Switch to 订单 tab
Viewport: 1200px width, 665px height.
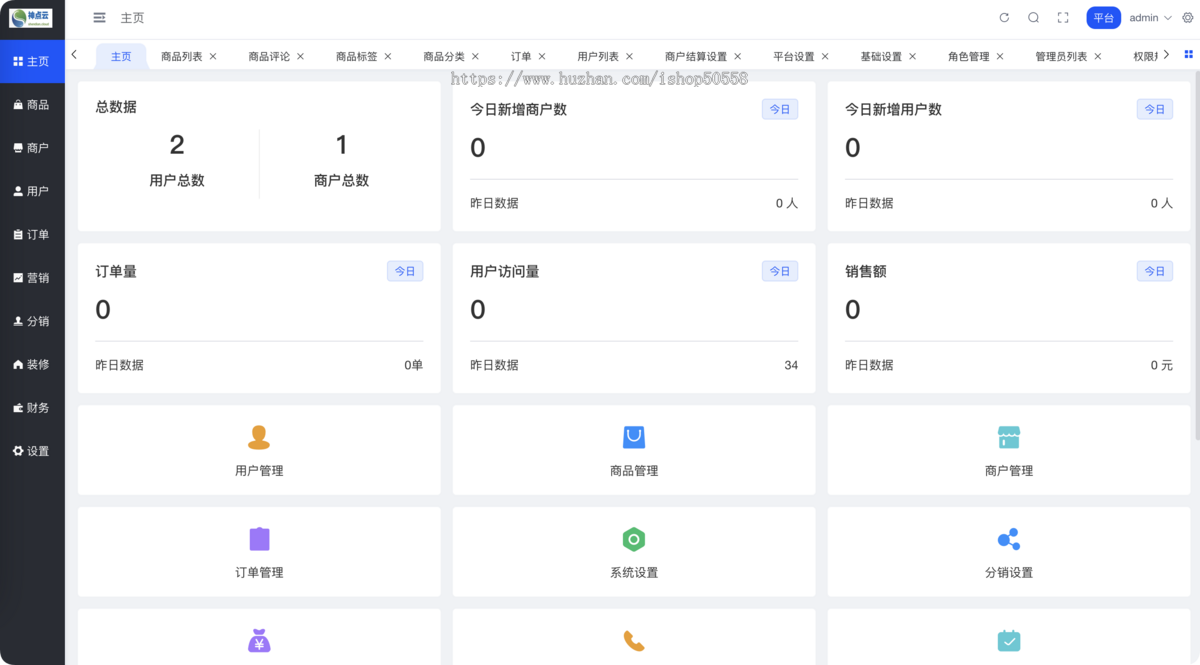[x=521, y=57]
